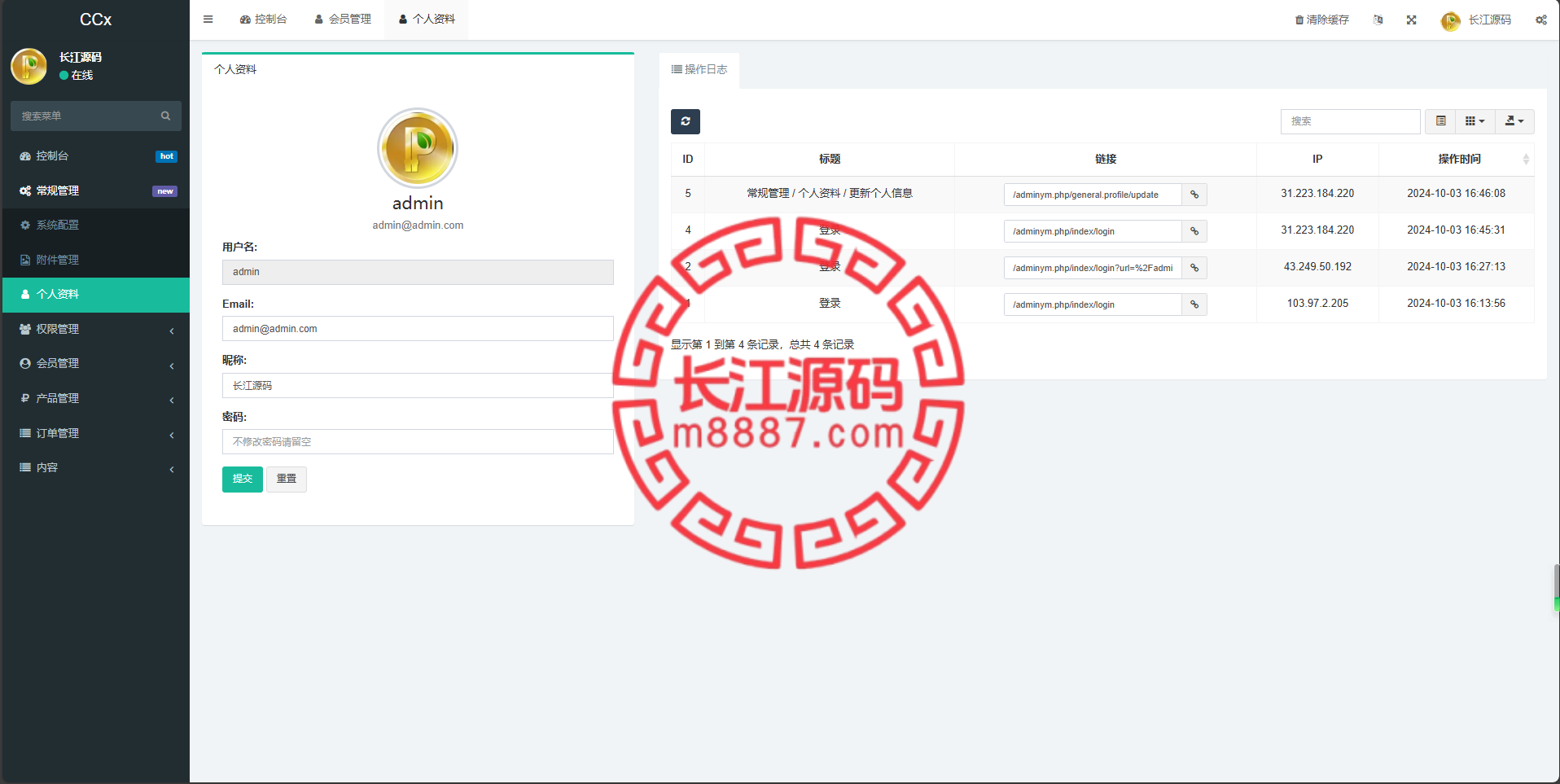This screenshot has height=784, width=1560.
Task: Expand the 权限管理 sidebar menu
Action: pos(96,329)
